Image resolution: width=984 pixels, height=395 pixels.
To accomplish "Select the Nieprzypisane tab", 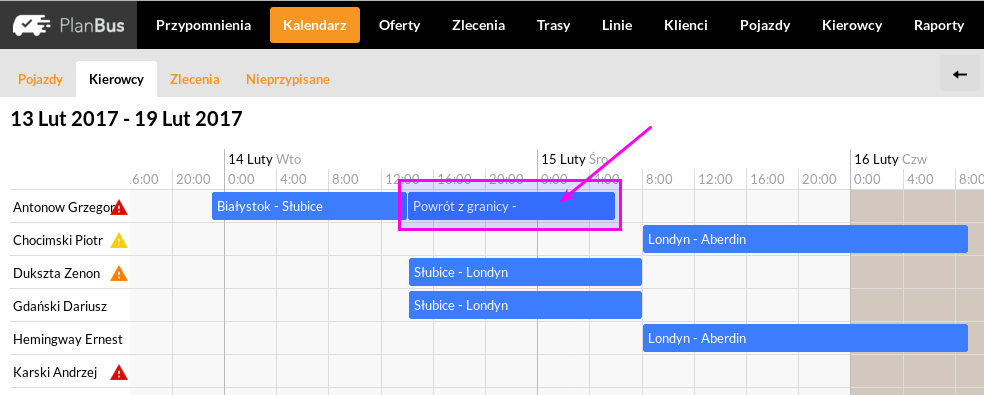I will [288, 79].
